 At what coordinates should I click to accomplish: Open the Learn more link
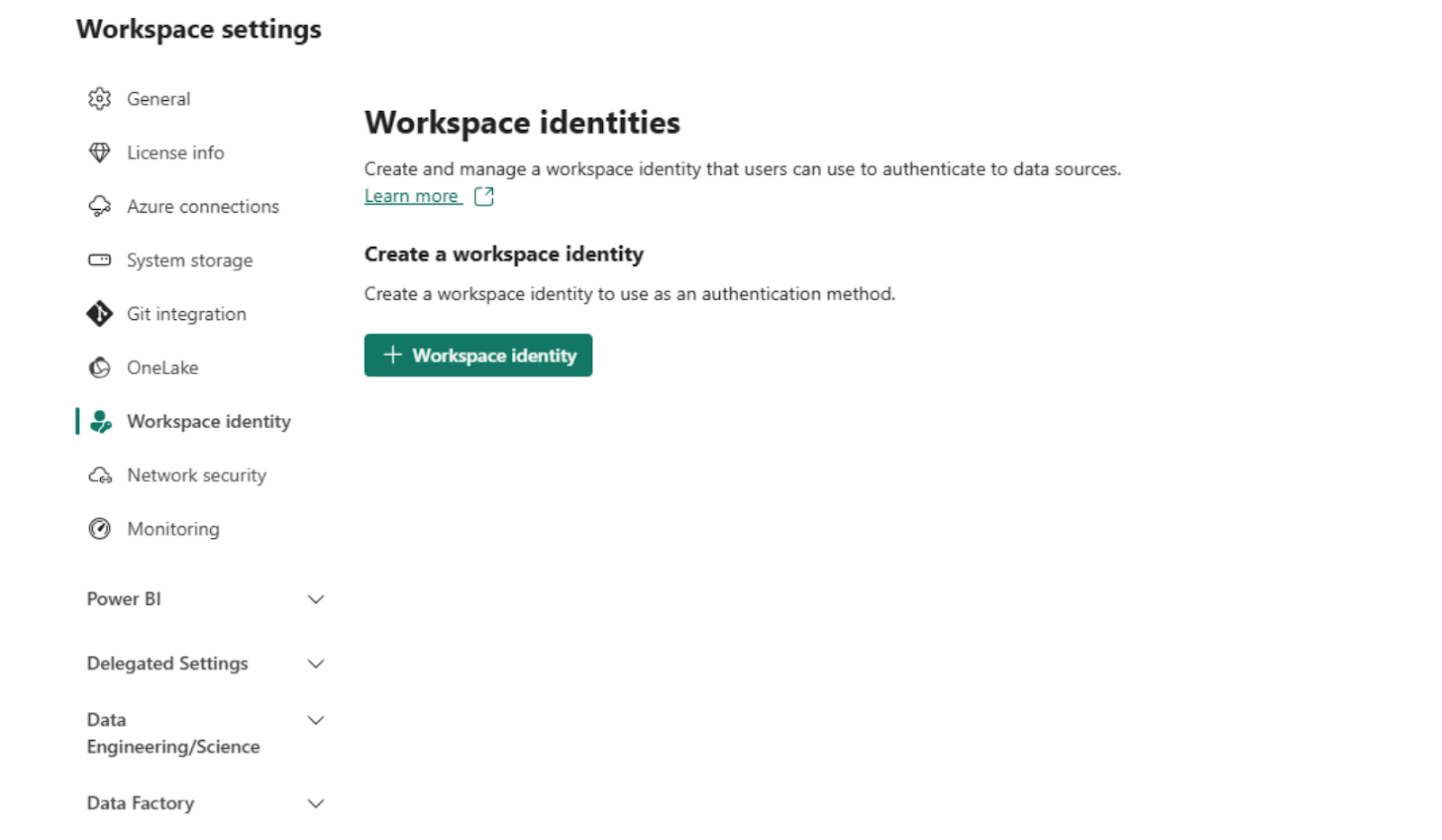tap(413, 196)
